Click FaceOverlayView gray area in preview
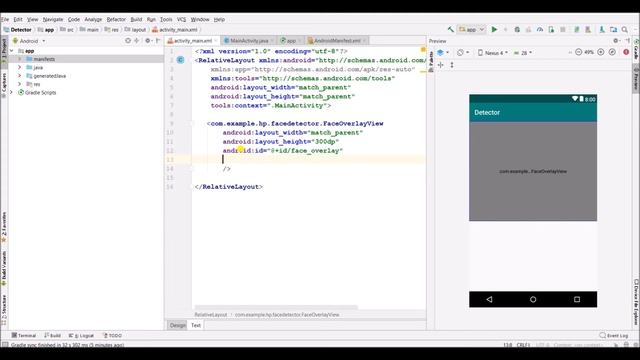This screenshot has height=360, width=640. [x=533, y=171]
